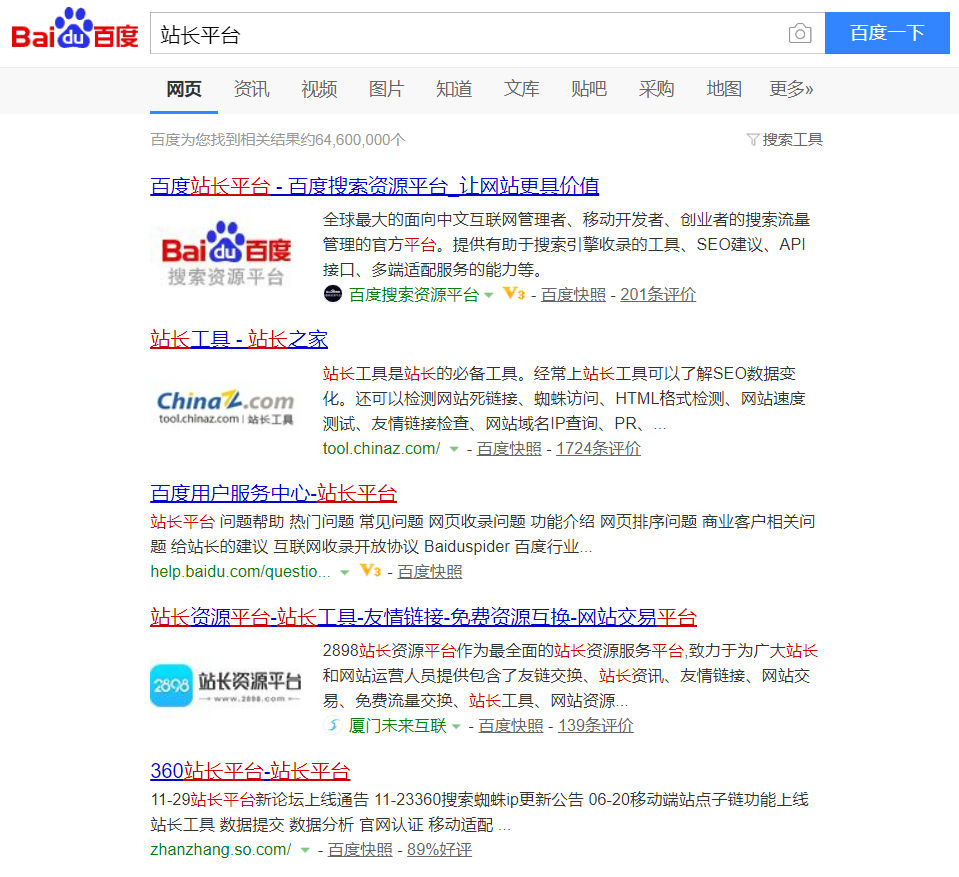Click the funnel icon next to 搜索工具
Image resolution: width=959 pixels, height=877 pixels.
[x=753, y=139]
